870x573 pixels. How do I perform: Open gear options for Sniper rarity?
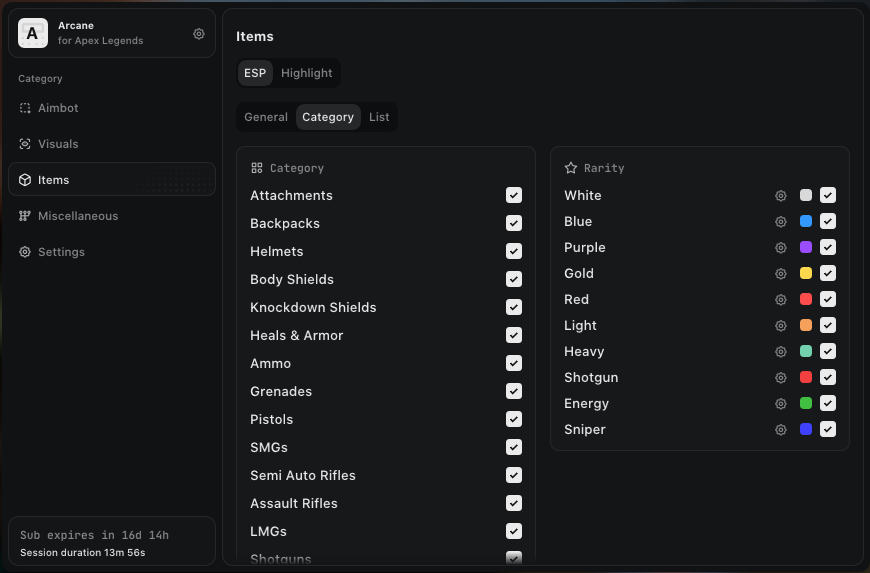781,430
